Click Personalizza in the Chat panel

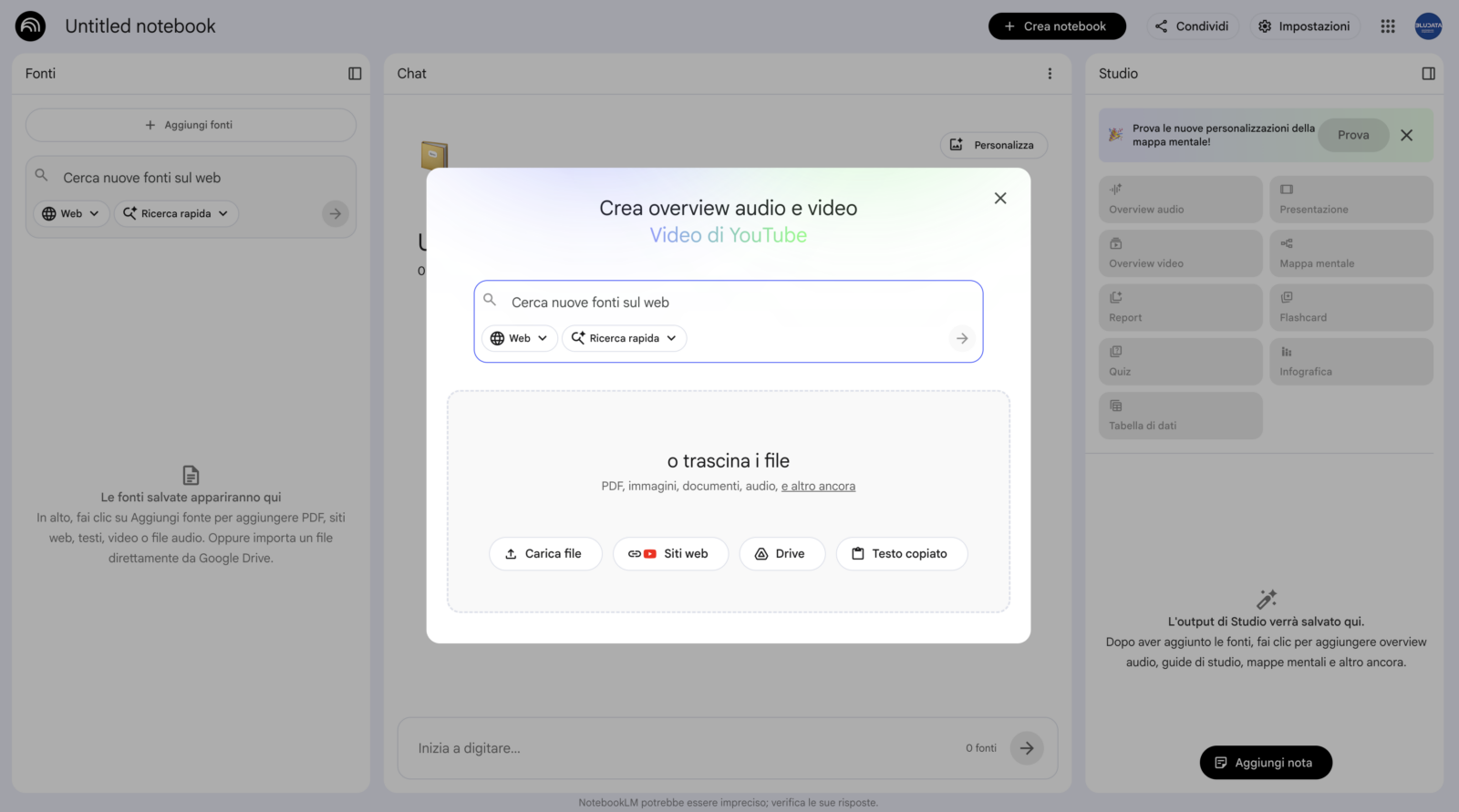tap(993, 145)
